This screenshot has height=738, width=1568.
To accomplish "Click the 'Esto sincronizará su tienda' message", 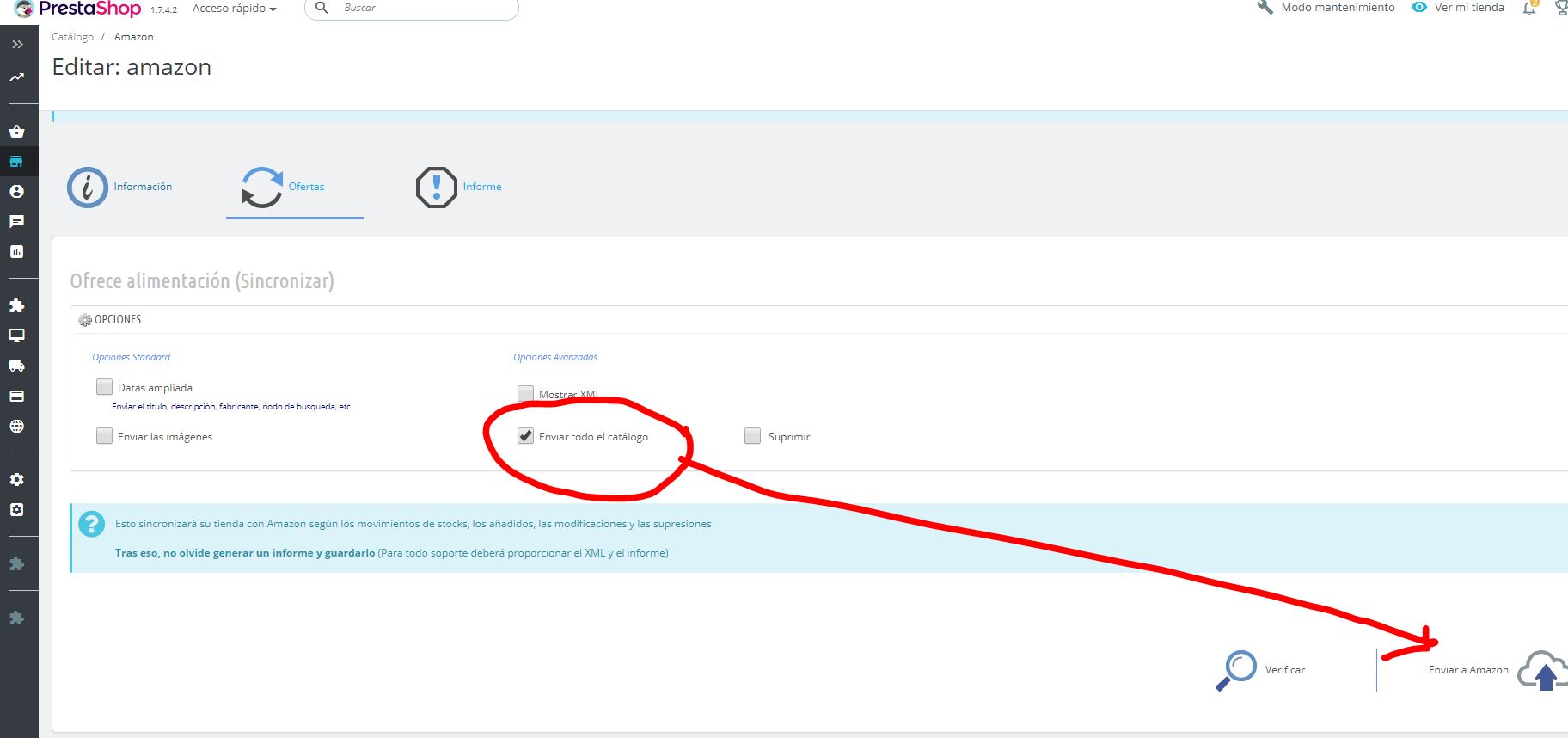I will [413, 524].
